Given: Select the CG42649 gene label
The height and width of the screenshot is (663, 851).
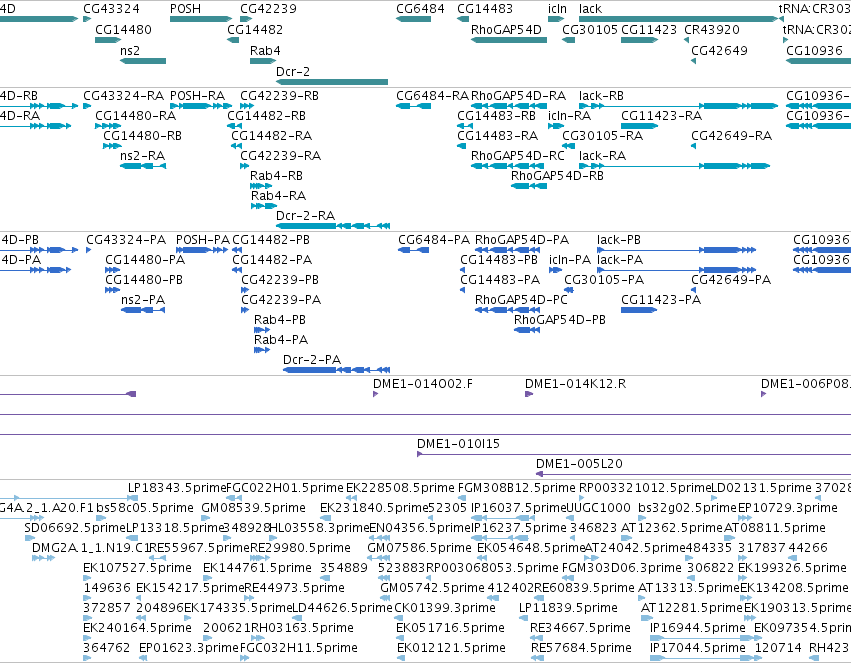Looking at the screenshot, I should [x=719, y=50].
